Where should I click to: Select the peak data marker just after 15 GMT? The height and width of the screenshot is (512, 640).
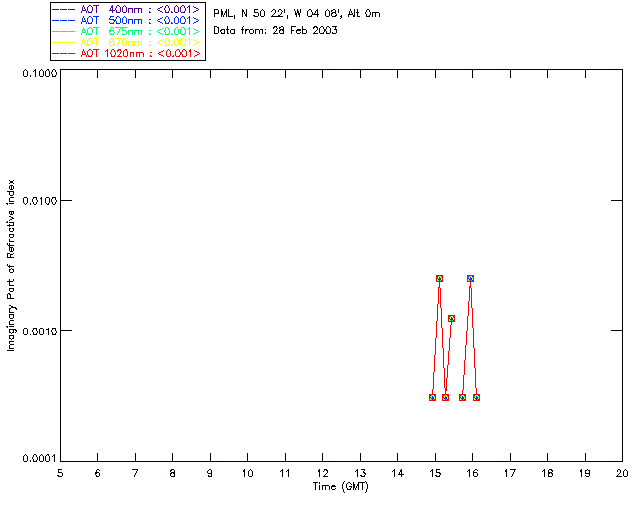(440, 278)
